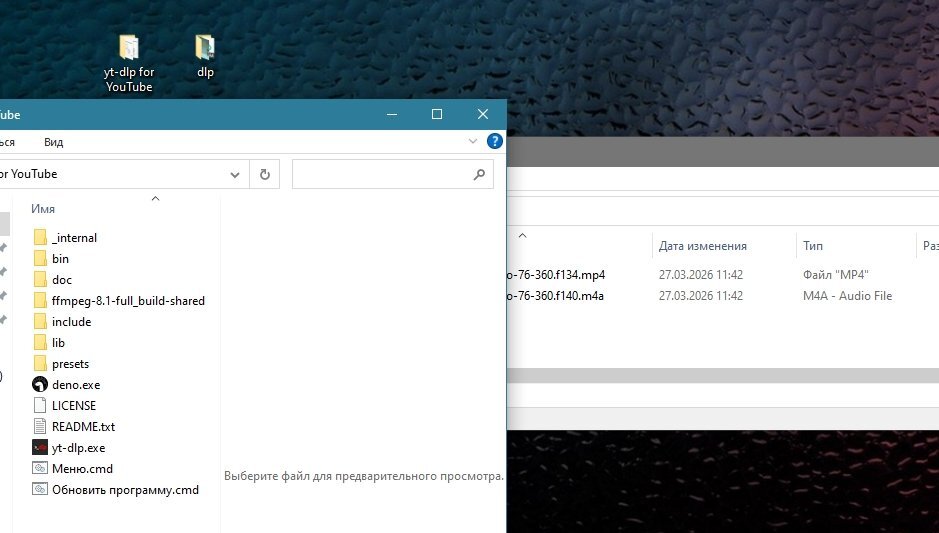Sort files by Имя column header
Screen dimensions: 939x533
click(x=43, y=209)
